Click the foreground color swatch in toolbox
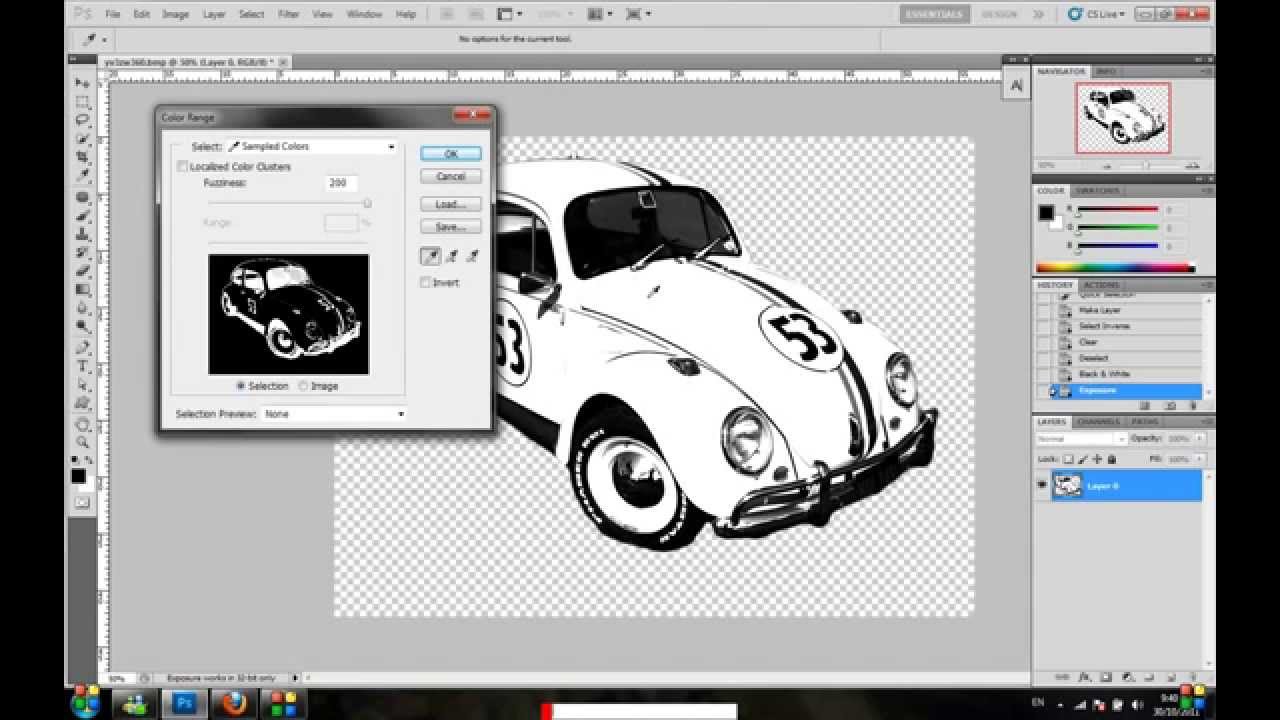Image resolution: width=1280 pixels, height=720 pixels. coord(78,476)
